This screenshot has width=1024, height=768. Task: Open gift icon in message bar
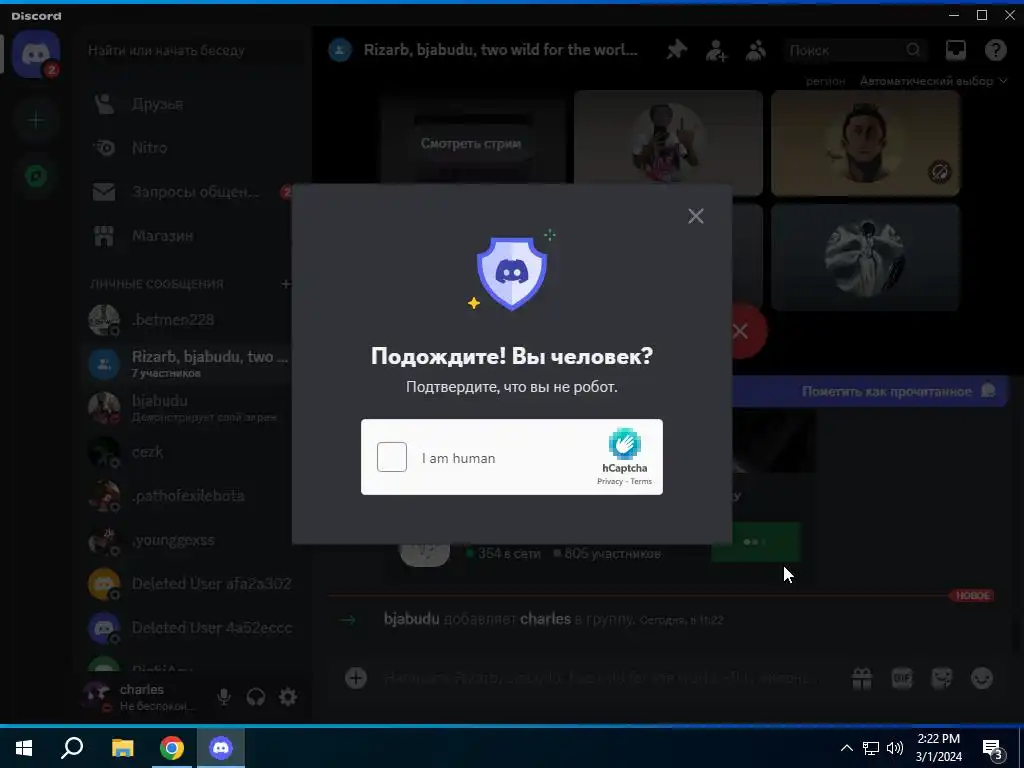pos(862,679)
